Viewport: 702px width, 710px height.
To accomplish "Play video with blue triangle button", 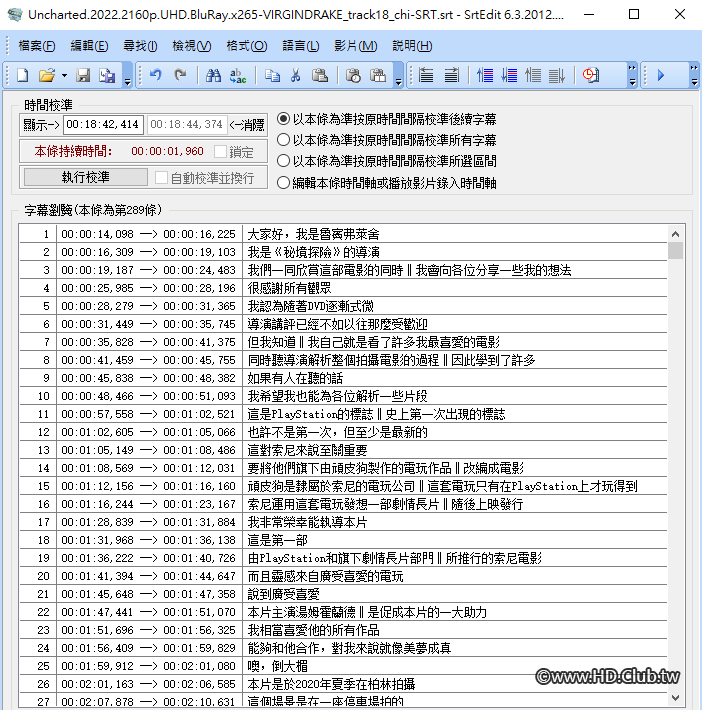I will [x=661, y=75].
